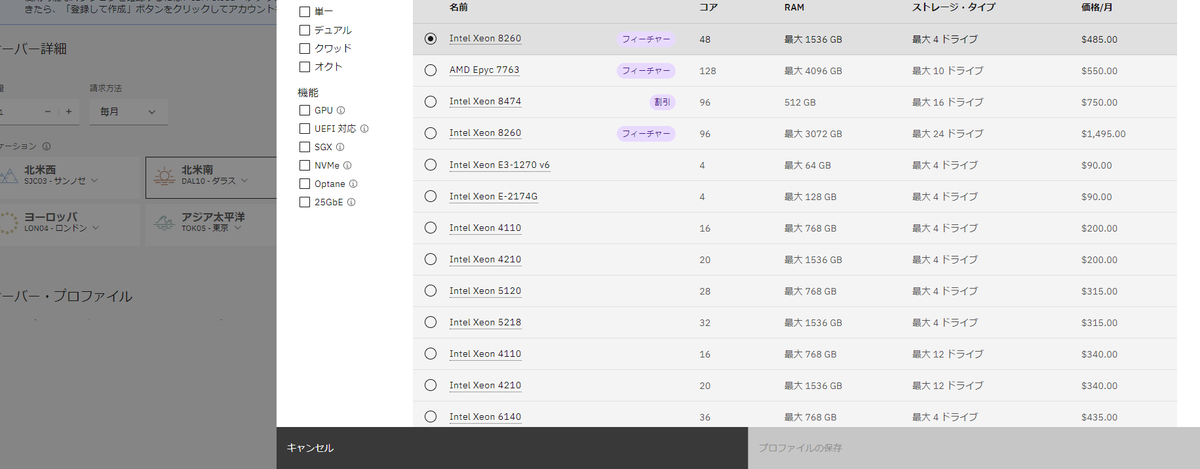The height and width of the screenshot is (469, 1200).
Task: Click the 最大 4096 GB RAM cell
Action: [x=813, y=71]
